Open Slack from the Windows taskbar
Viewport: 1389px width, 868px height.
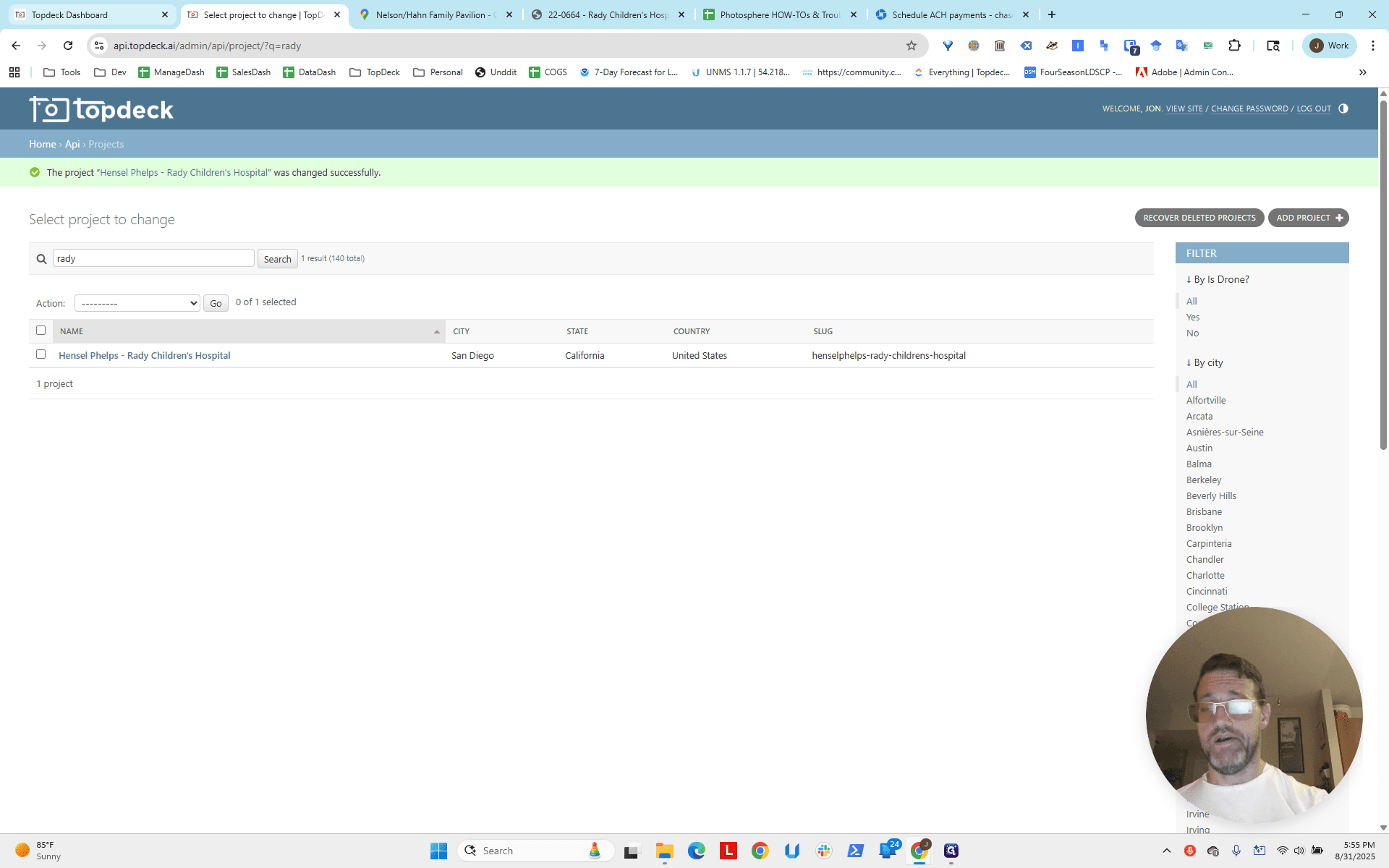pyautogui.click(x=824, y=851)
